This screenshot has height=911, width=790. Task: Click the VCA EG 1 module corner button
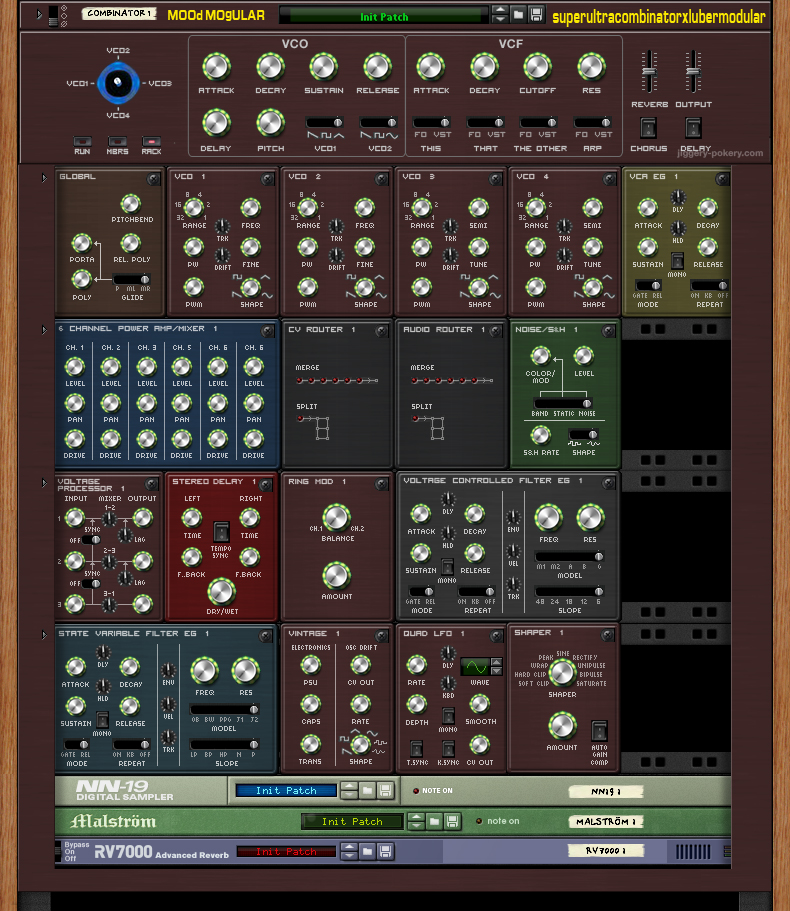722,179
